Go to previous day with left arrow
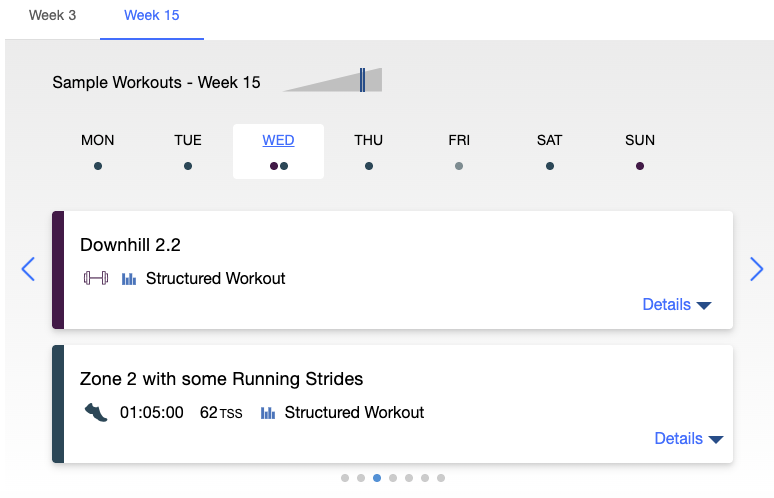Screen dimensions: 774x498 click(28, 269)
